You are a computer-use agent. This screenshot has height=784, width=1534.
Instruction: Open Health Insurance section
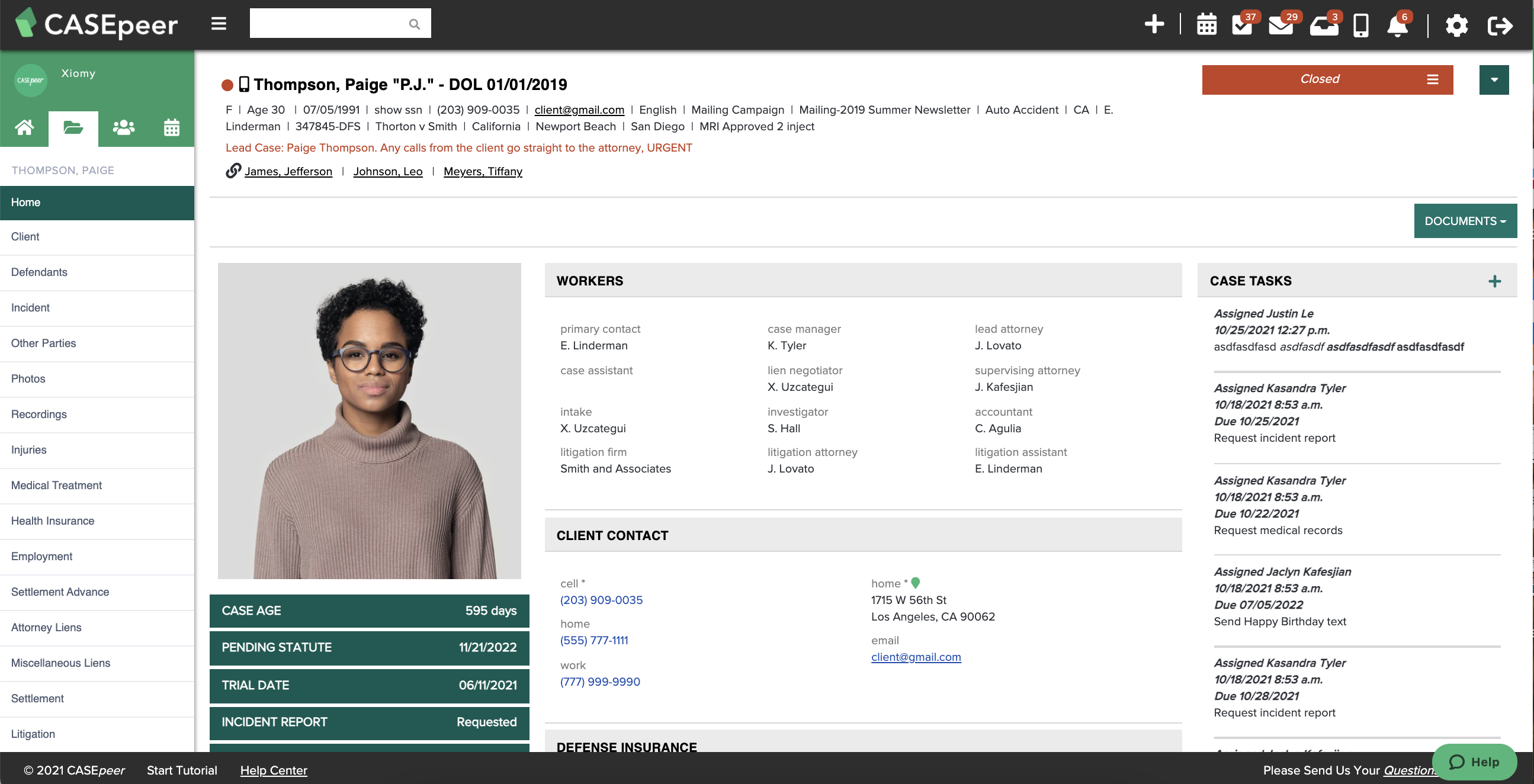[97, 521]
